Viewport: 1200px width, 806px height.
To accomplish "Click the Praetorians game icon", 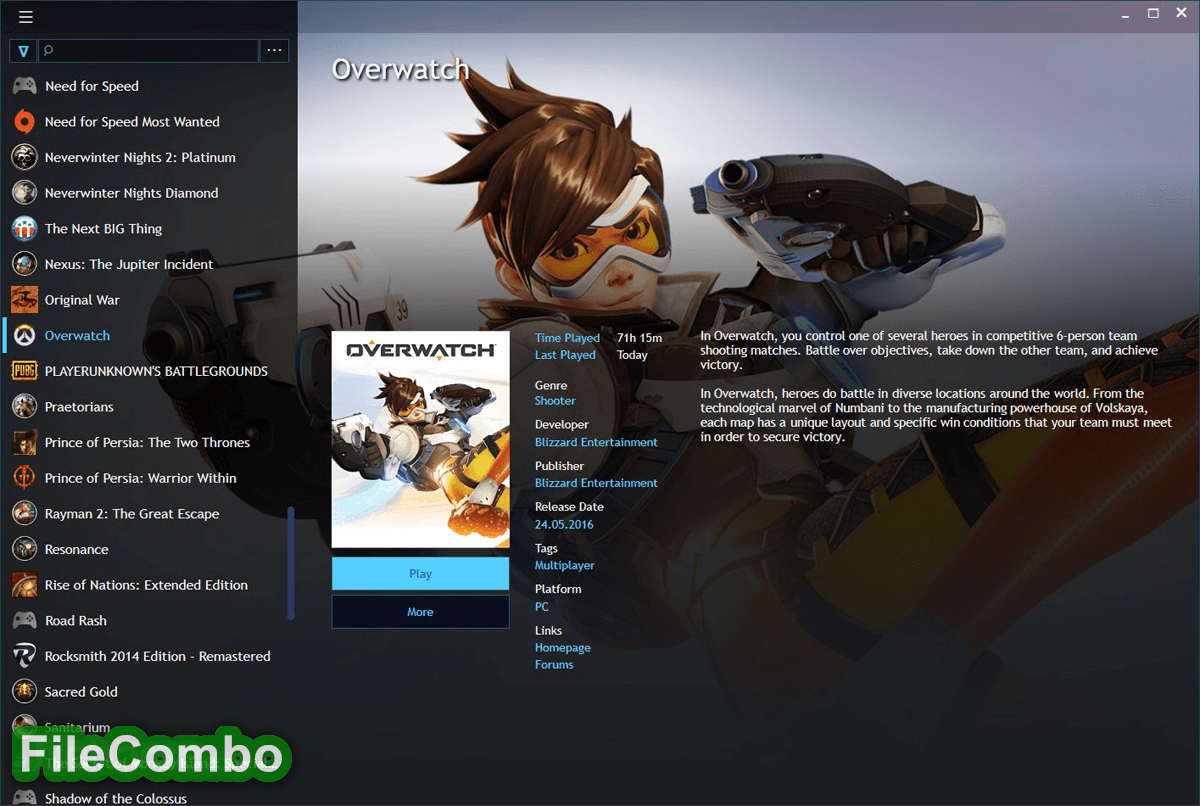I will [x=25, y=407].
